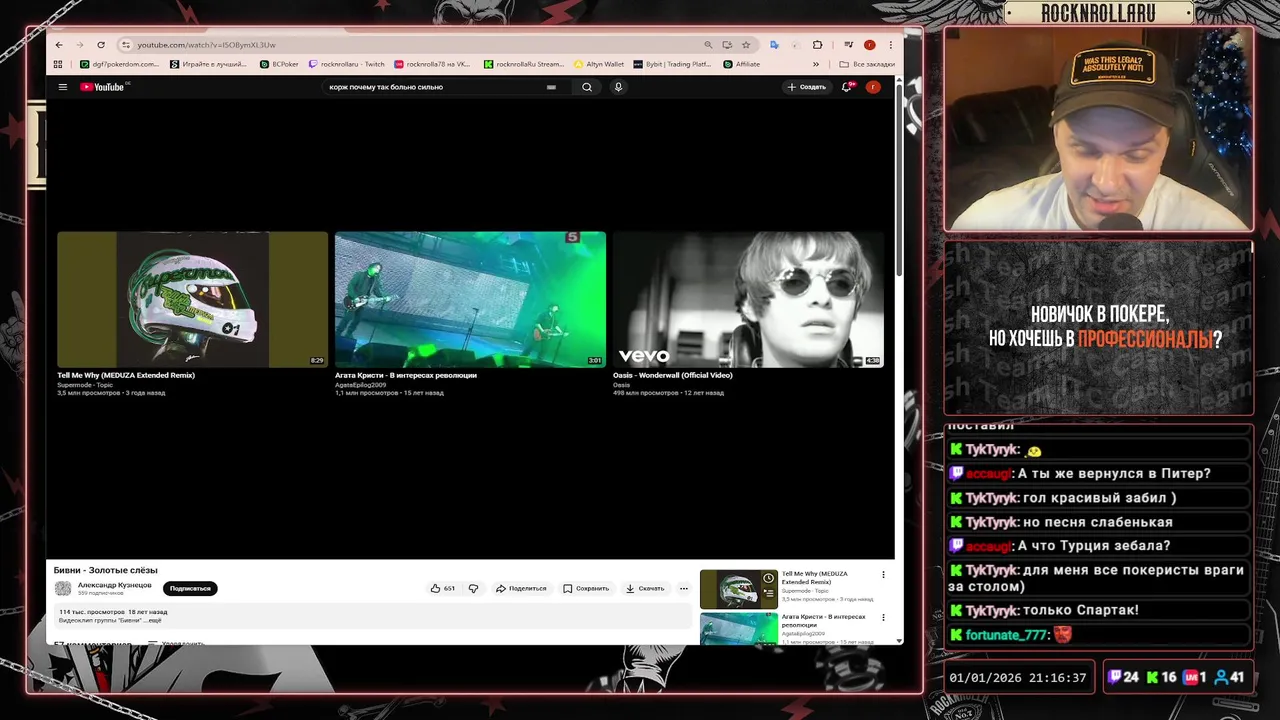Open the Chrome three-dot menu

(890, 45)
